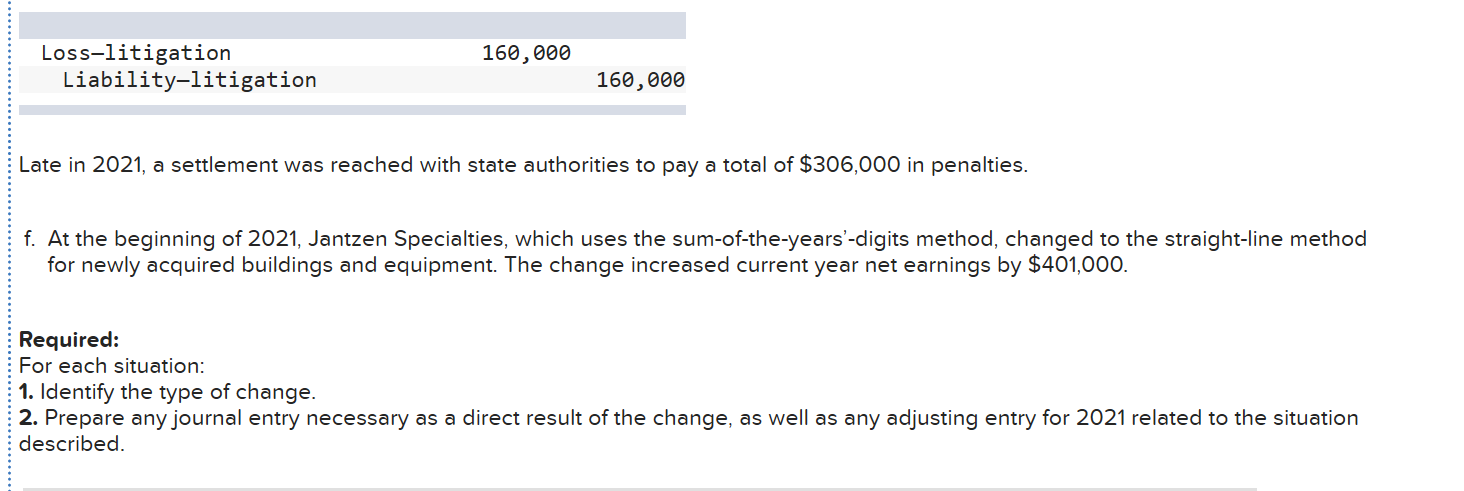Select the Liability—litigation account entry
1464x491 pixels.
coord(190,80)
